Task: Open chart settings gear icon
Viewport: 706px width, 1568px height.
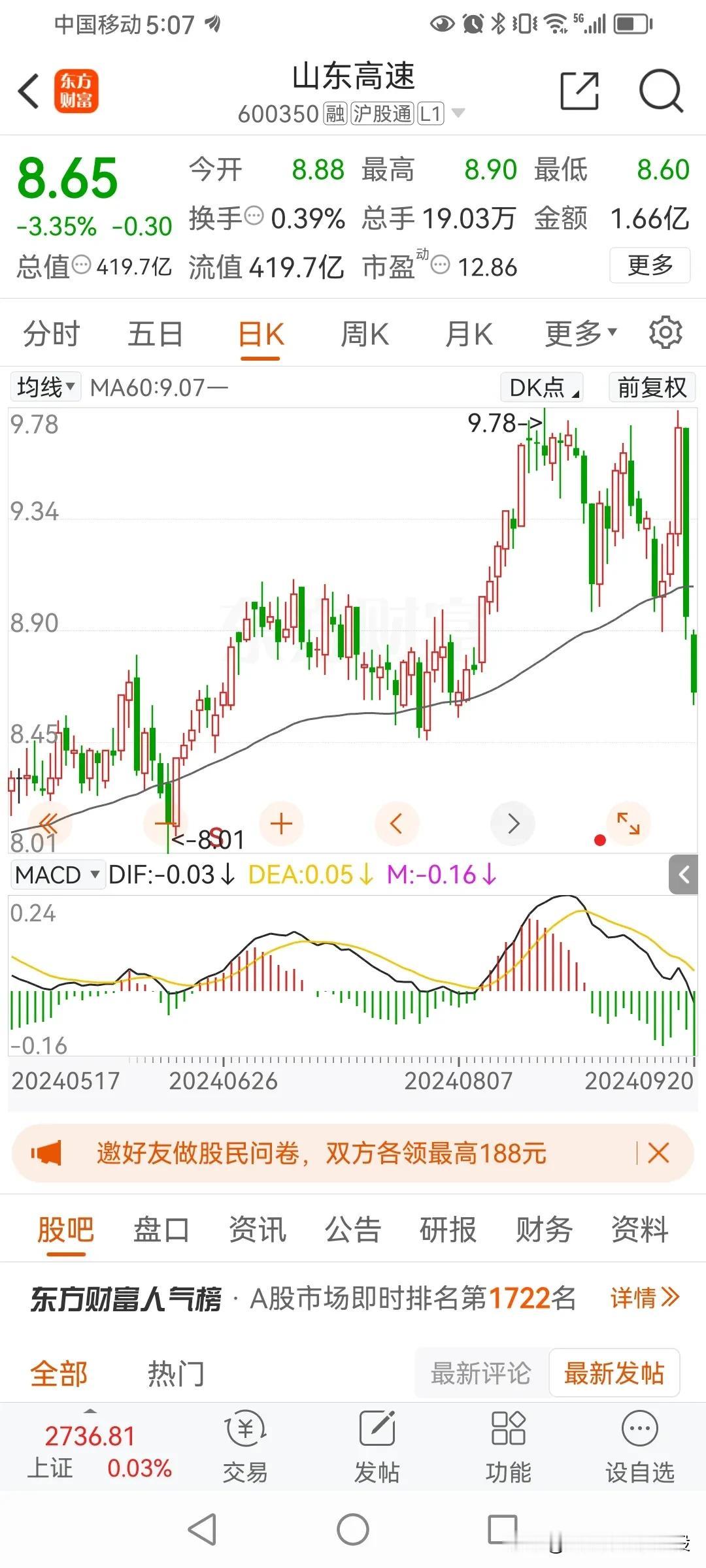Action: [x=665, y=333]
